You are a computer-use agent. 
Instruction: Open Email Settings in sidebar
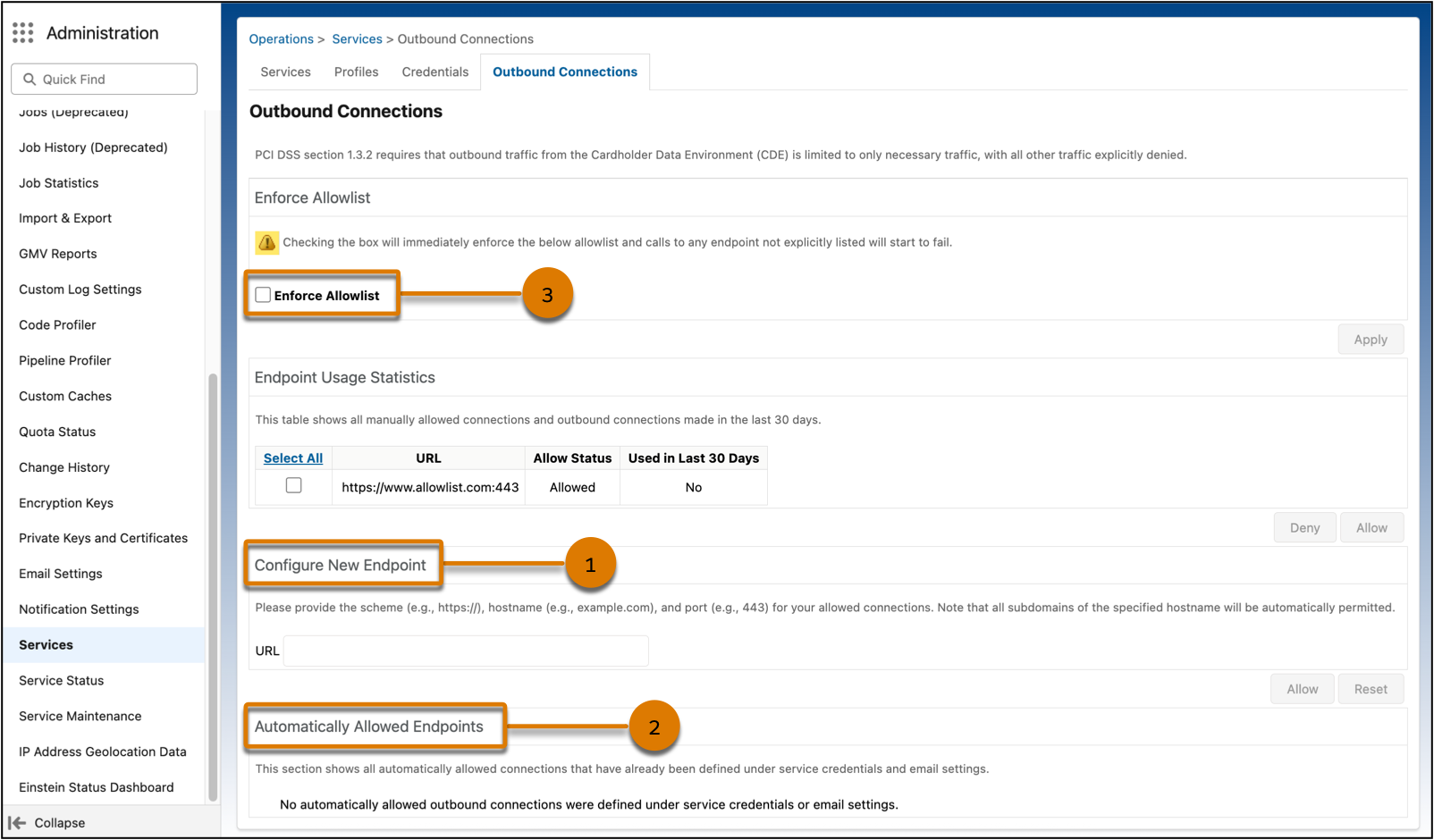coord(61,574)
